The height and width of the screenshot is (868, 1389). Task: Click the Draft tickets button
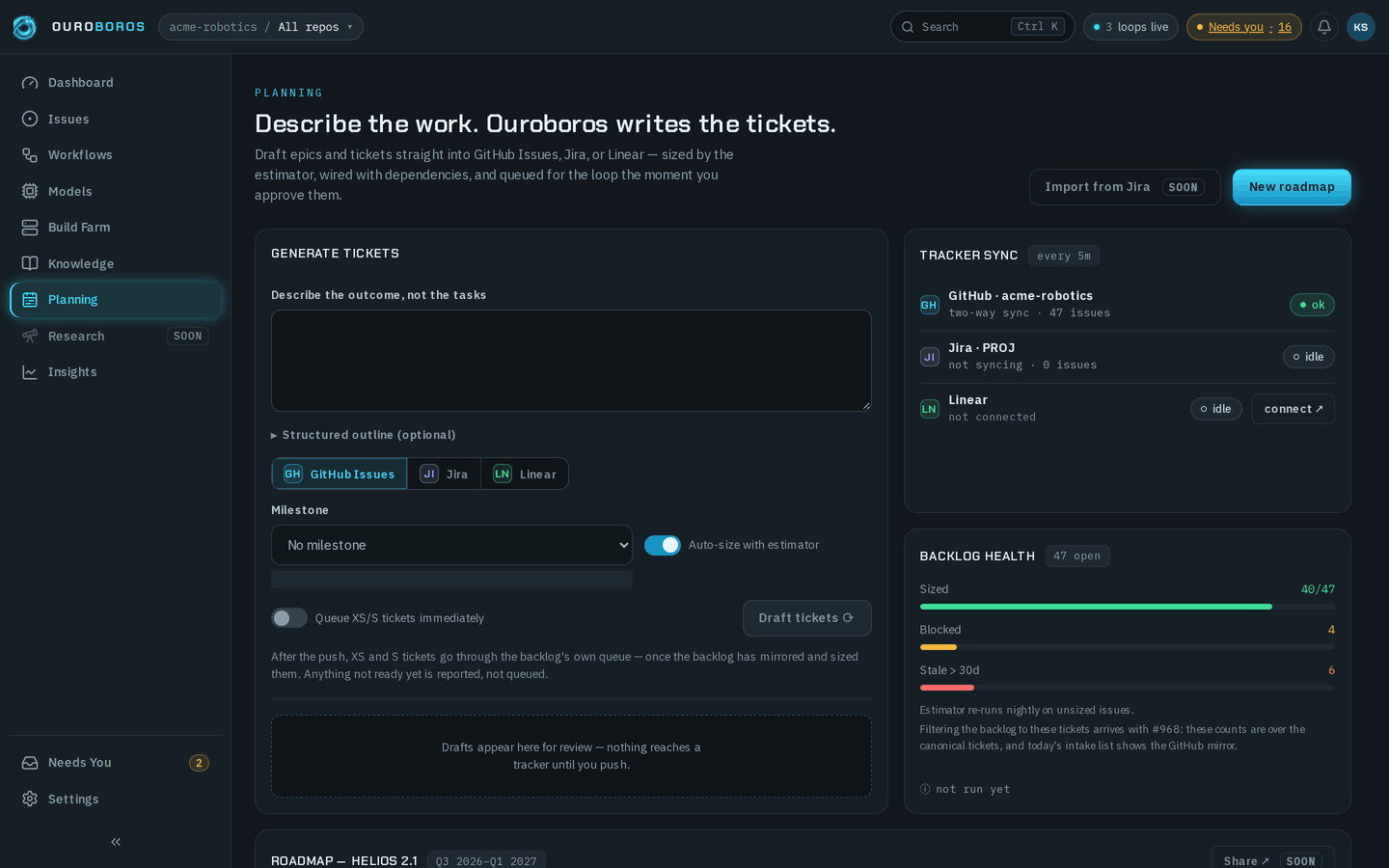point(807,618)
